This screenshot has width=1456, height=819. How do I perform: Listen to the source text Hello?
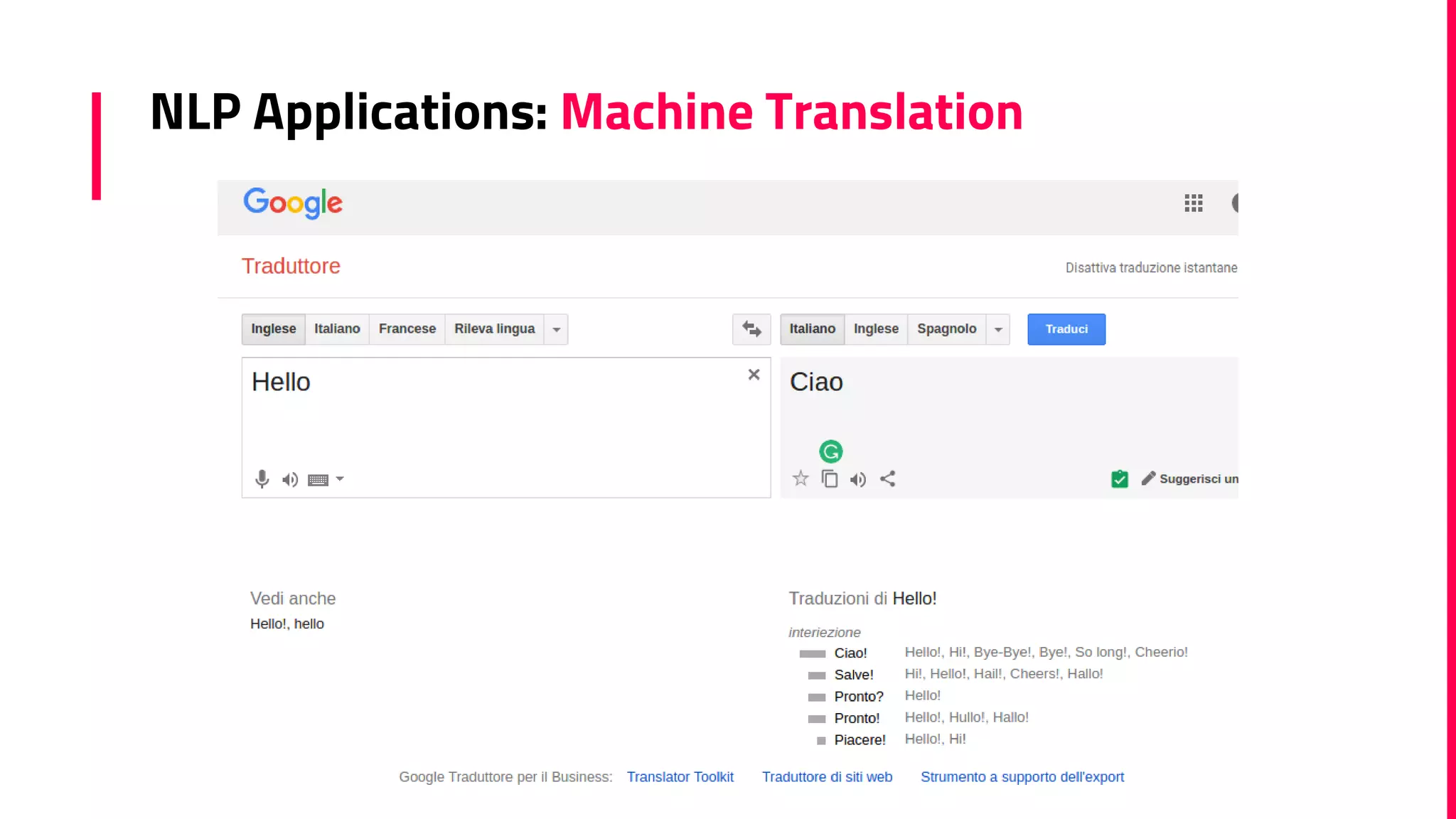tap(289, 480)
